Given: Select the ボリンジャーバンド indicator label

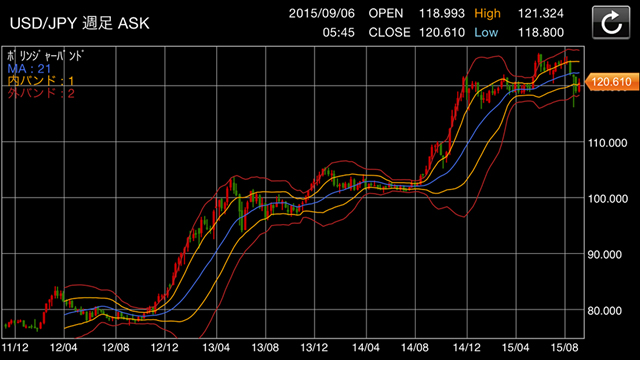Looking at the screenshot, I should [x=45, y=56].
